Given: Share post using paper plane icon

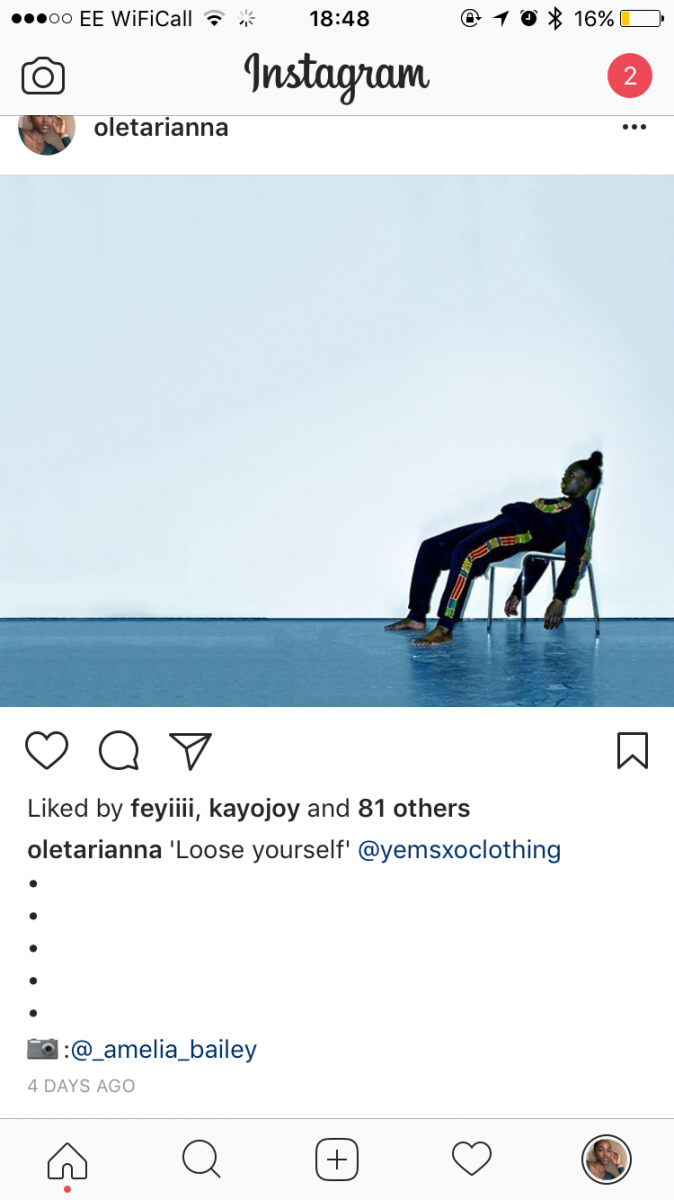Looking at the screenshot, I should [x=190, y=751].
